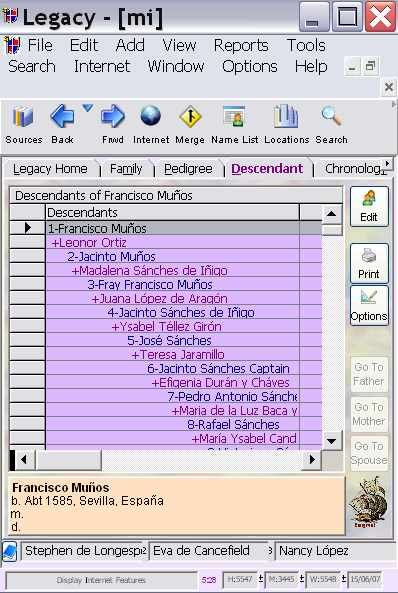The width and height of the screenshot is (398, 593).
Task: Close the inner document with X
Action: click(x=389, y=87)
